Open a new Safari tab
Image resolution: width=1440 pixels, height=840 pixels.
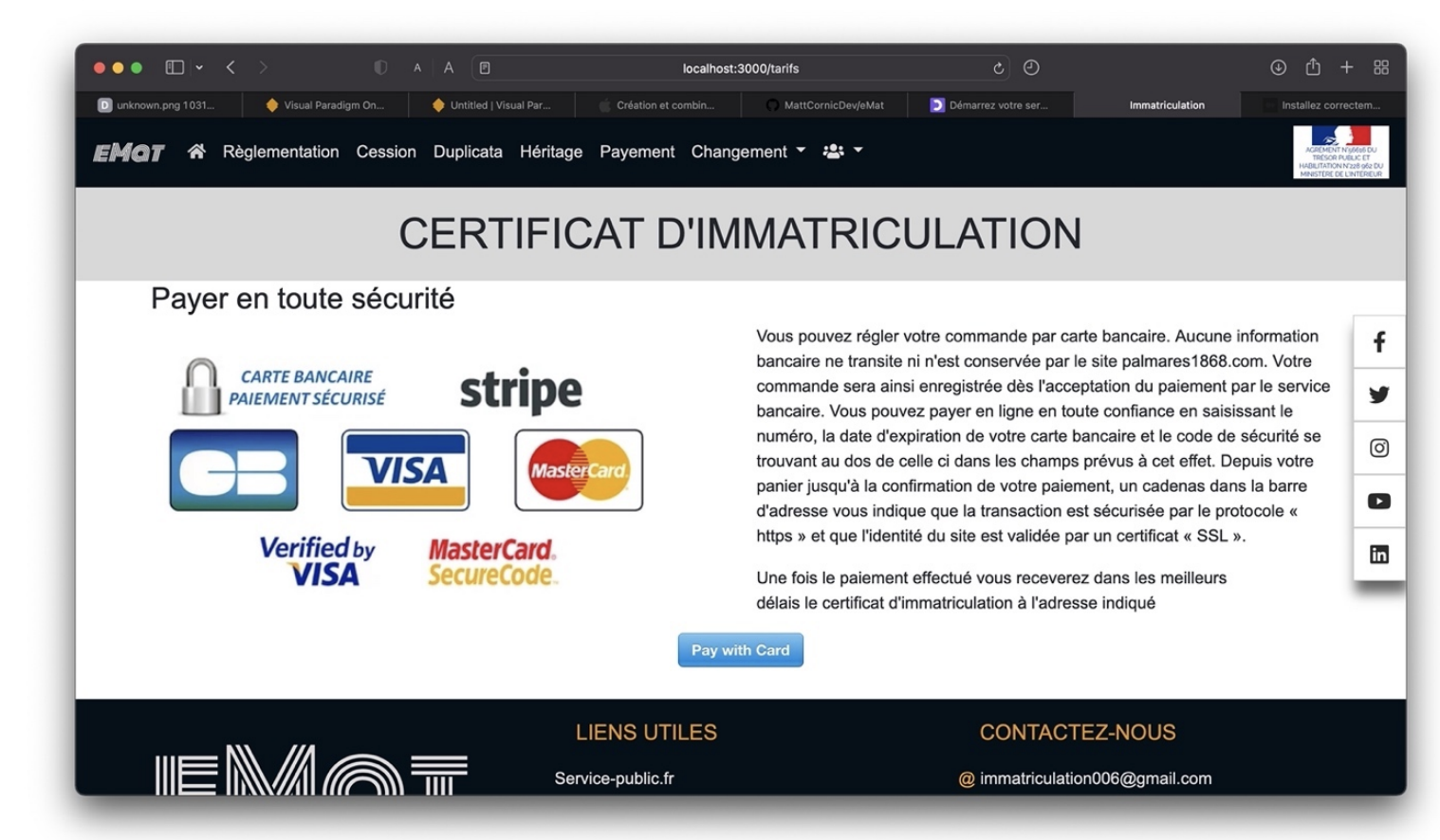point(1347,67)
